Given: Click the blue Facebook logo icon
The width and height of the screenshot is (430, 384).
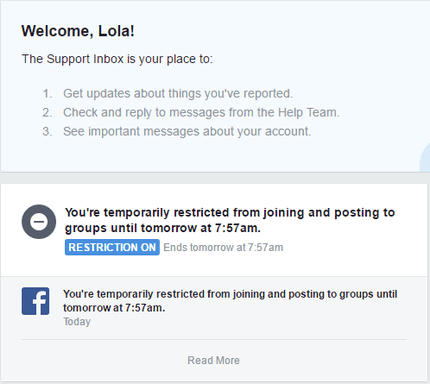Looking at the screenshot, I should pyautogui.click(x=35, y=301).
